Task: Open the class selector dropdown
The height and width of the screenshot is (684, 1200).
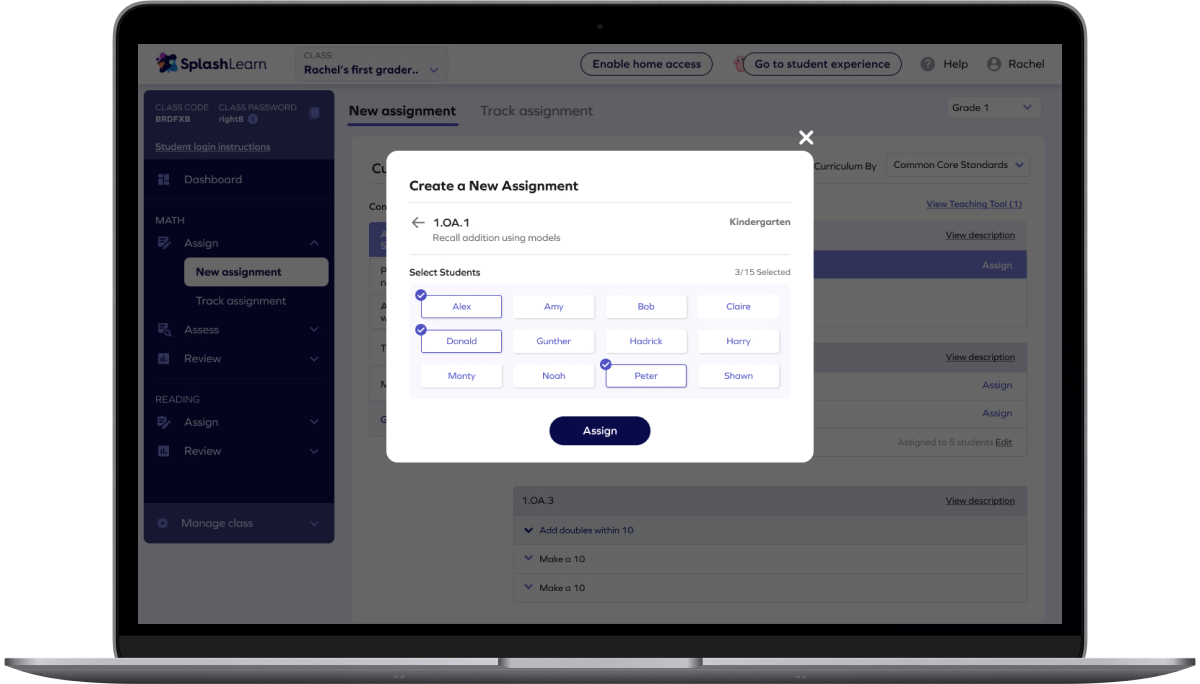Action: pos(370,68)
